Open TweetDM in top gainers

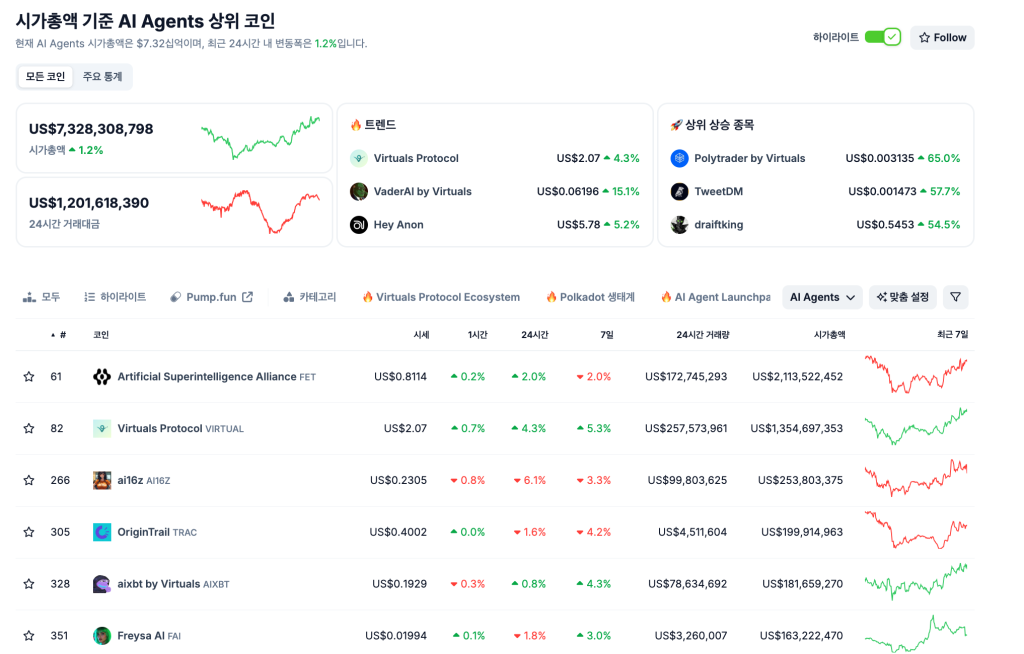[x=718, y=191]
